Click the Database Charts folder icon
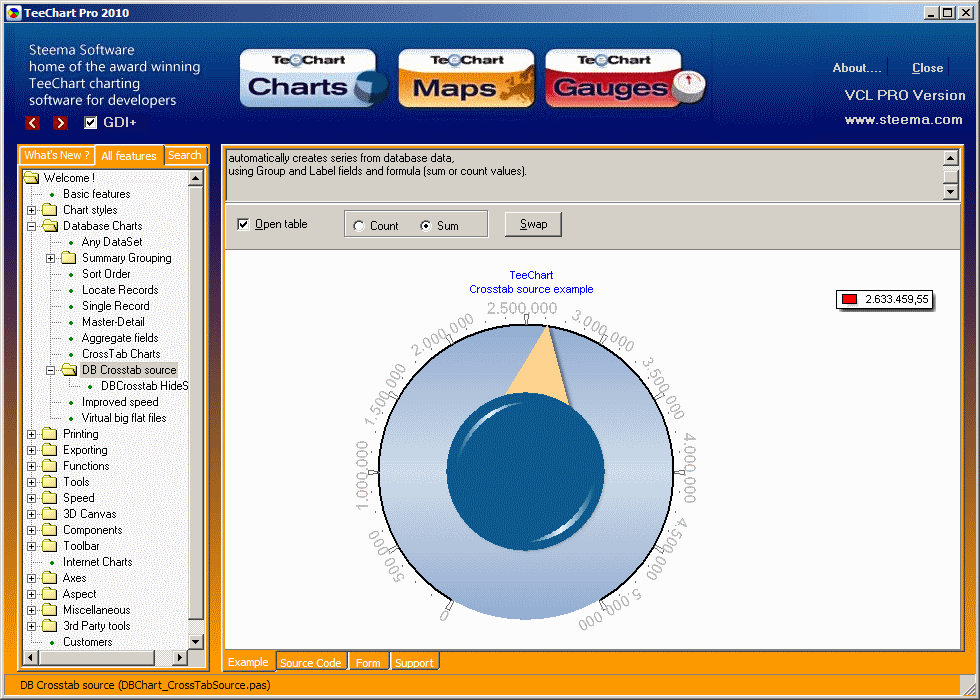The width and height of the screenshot is (980, 700). 50,226
